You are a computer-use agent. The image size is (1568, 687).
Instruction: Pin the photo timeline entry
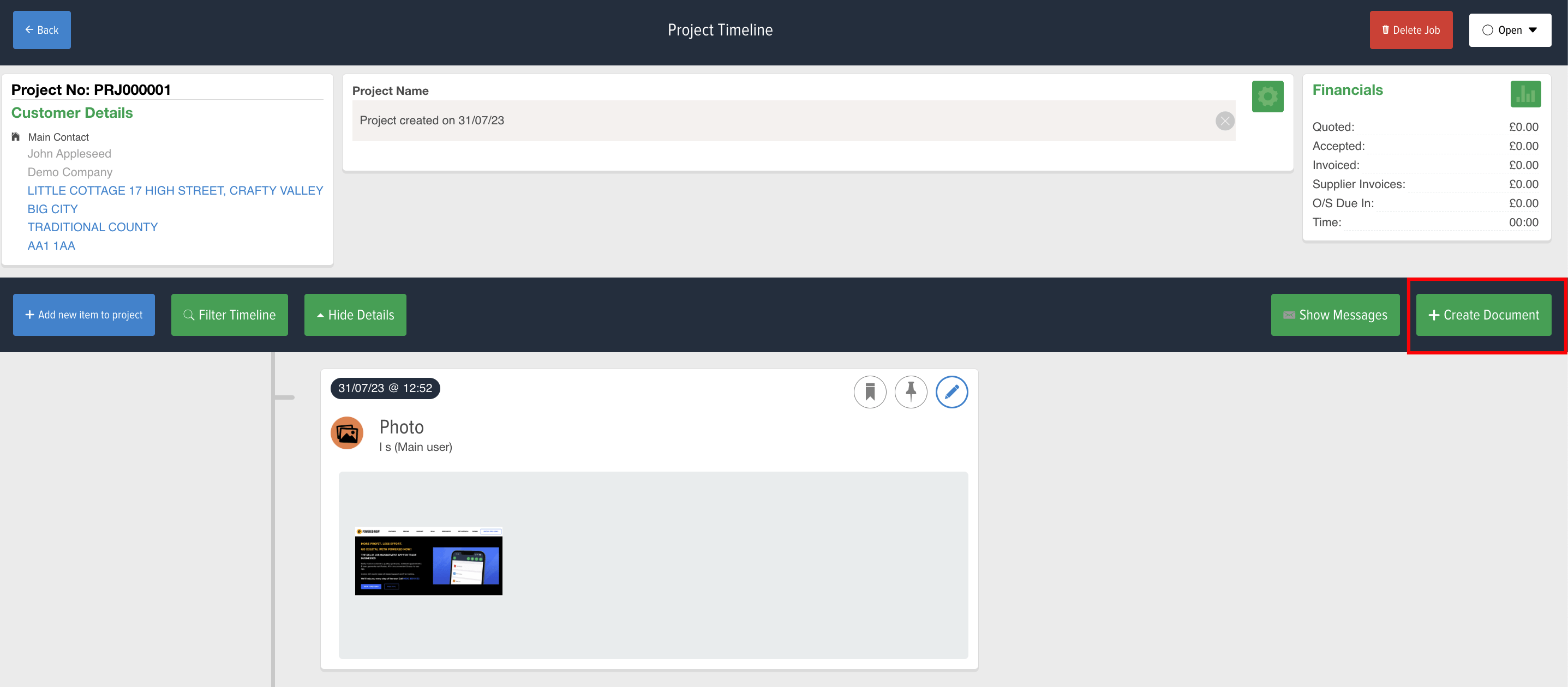click(911, 392)
